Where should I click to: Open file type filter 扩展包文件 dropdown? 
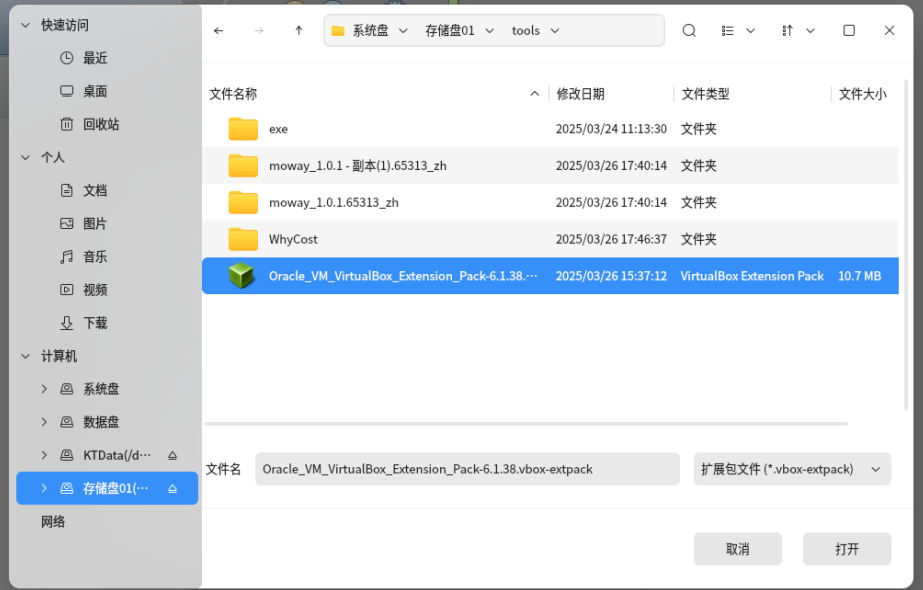click(x=792, y=469)
